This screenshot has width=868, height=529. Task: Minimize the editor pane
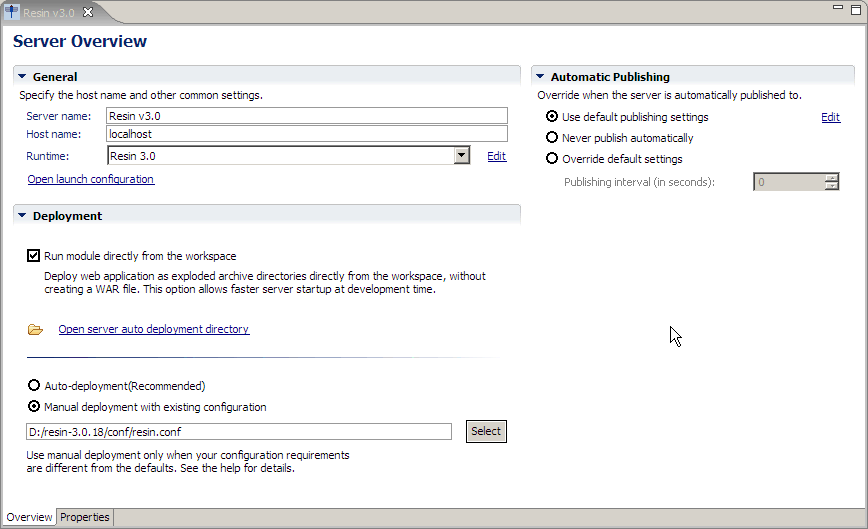(x=838, y=8)
